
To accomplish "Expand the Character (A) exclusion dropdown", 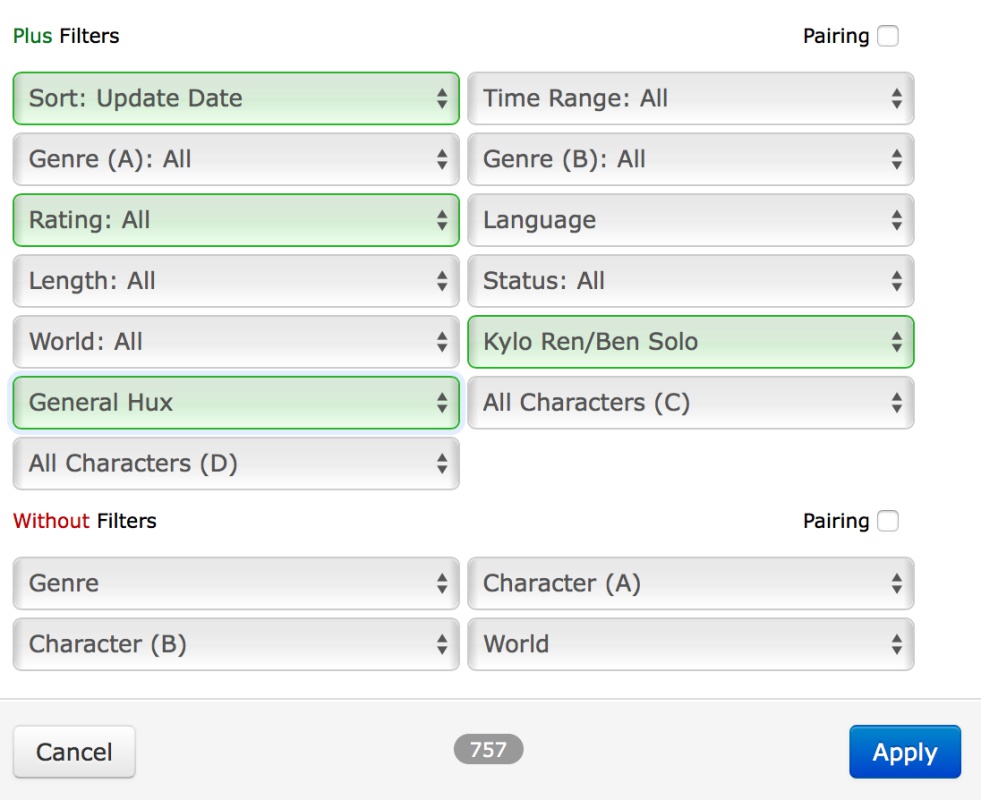I will 690,583.
